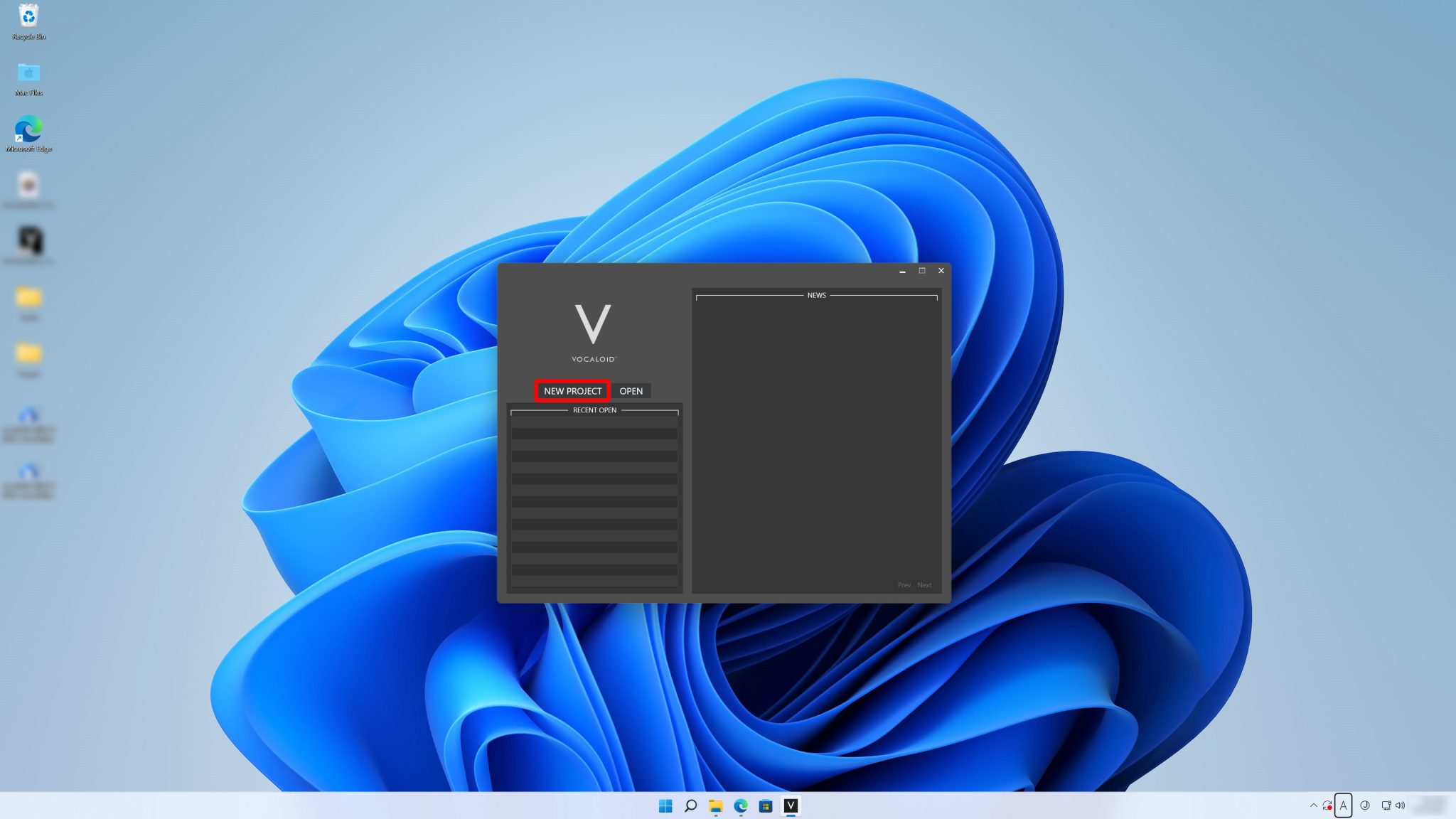This screenshot has width=1456, height=819.
Task: Open the Windows Start menu
Action: coord(665,805)
